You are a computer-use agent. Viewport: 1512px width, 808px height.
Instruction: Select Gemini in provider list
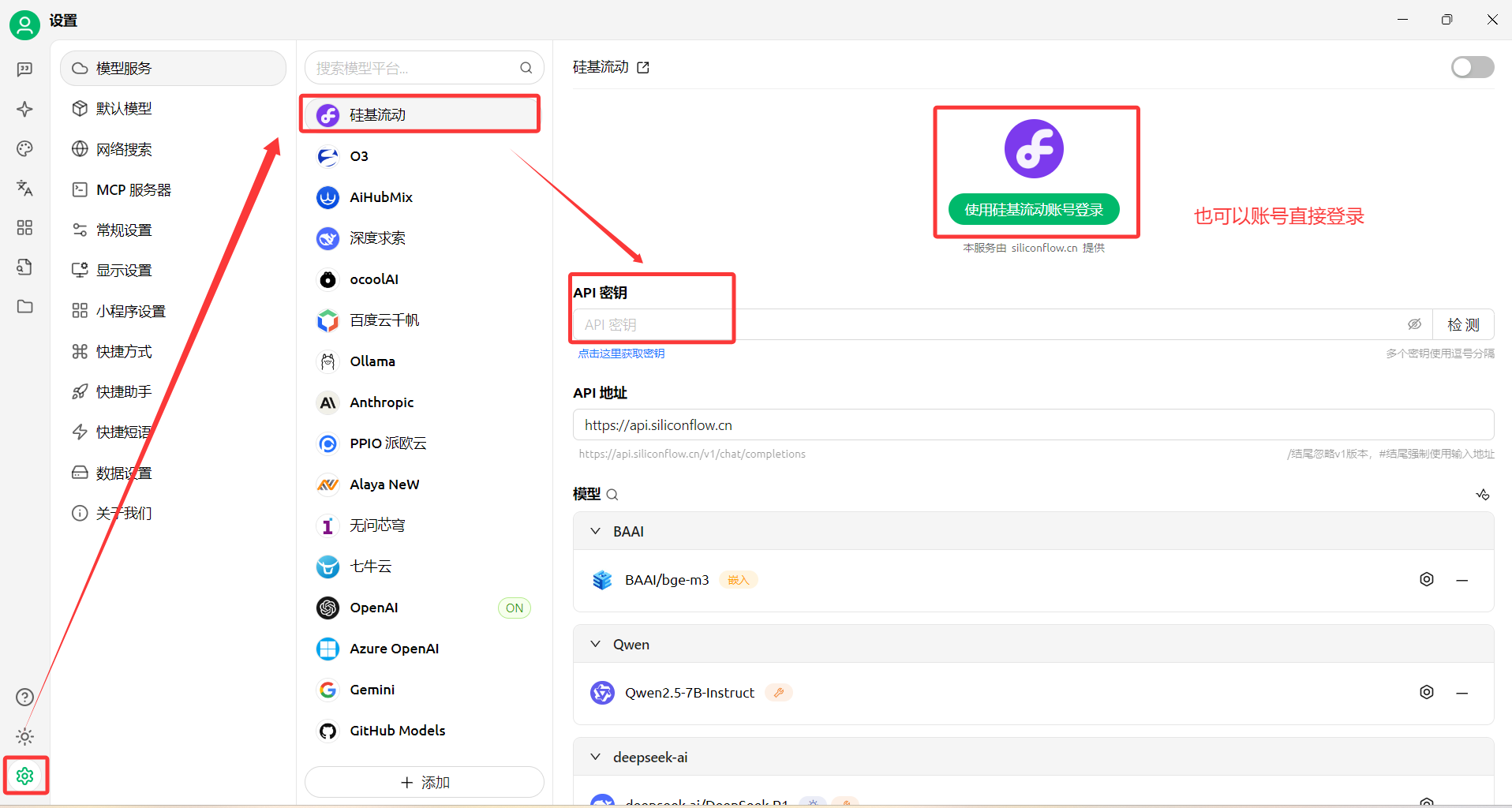pyautogui.click(x=425, y=690)
